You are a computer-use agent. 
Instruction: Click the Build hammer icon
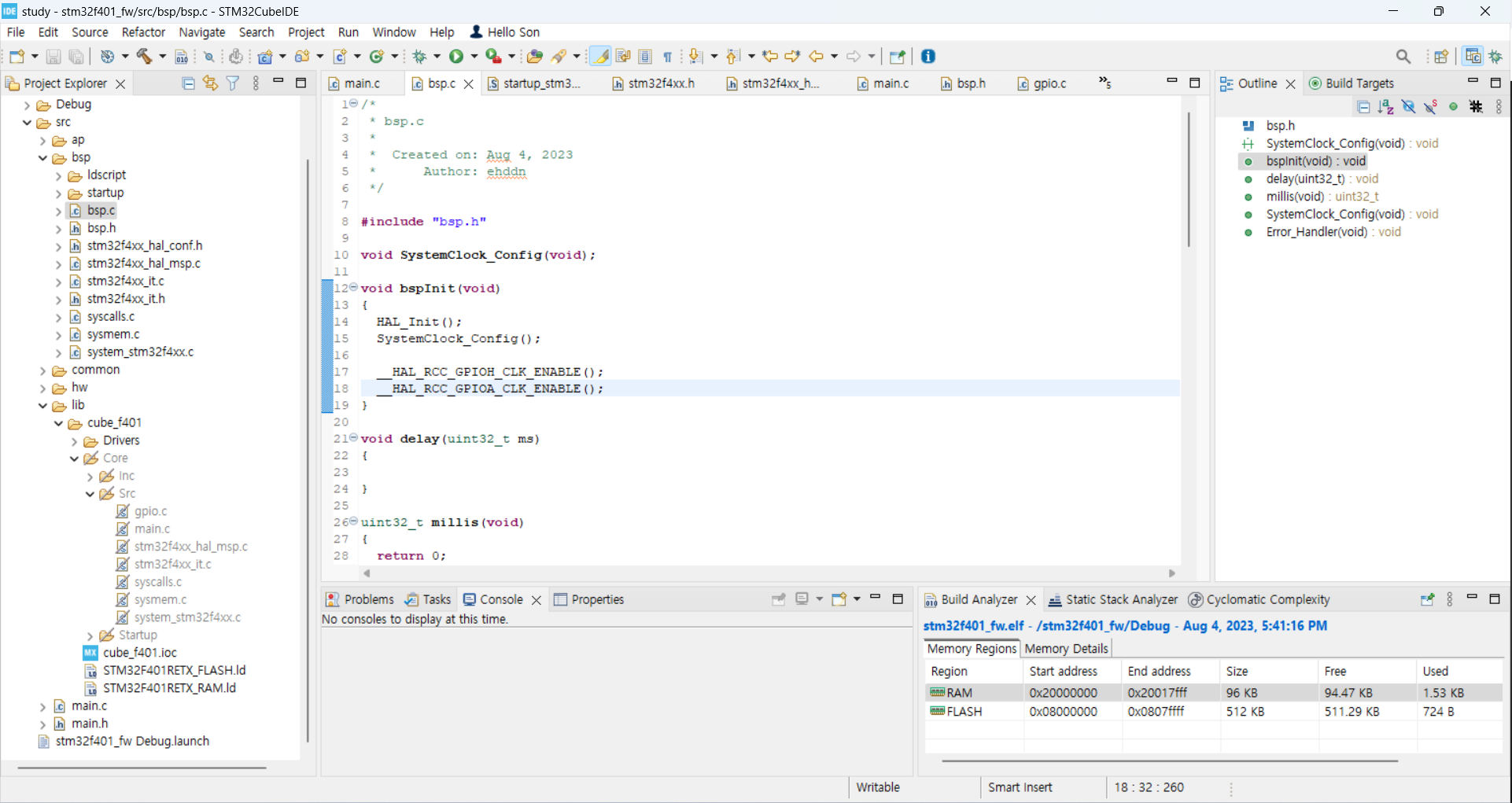145,57
